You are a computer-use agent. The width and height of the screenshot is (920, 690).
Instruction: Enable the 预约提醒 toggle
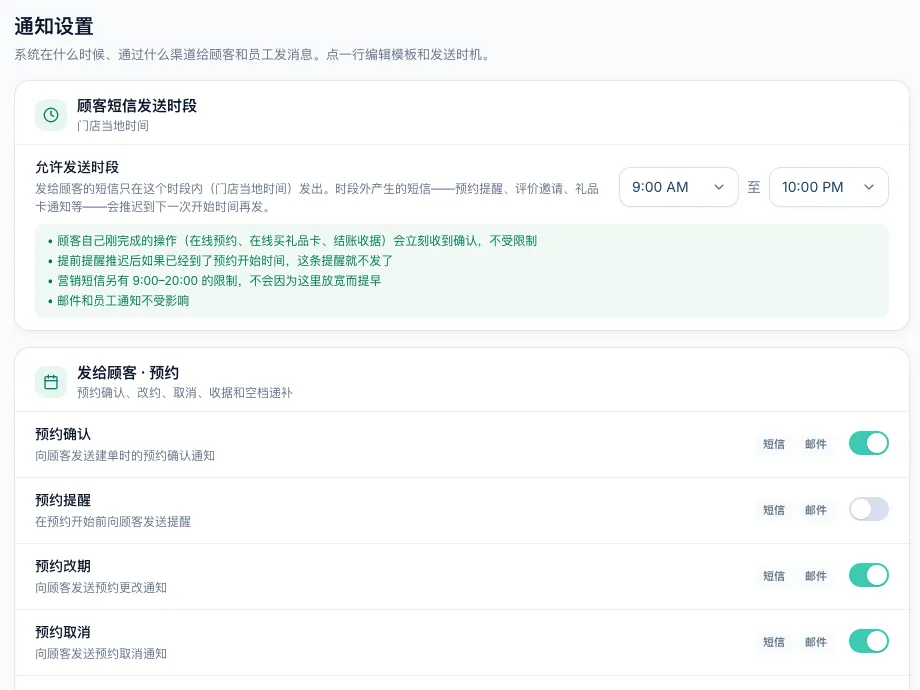coord(868,509)
